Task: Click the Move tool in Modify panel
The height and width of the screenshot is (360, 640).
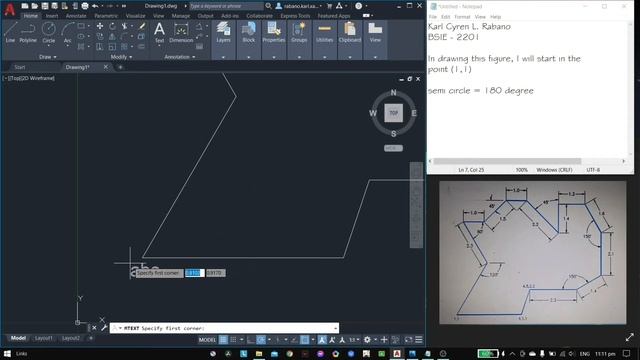Action: coord(100,26)
